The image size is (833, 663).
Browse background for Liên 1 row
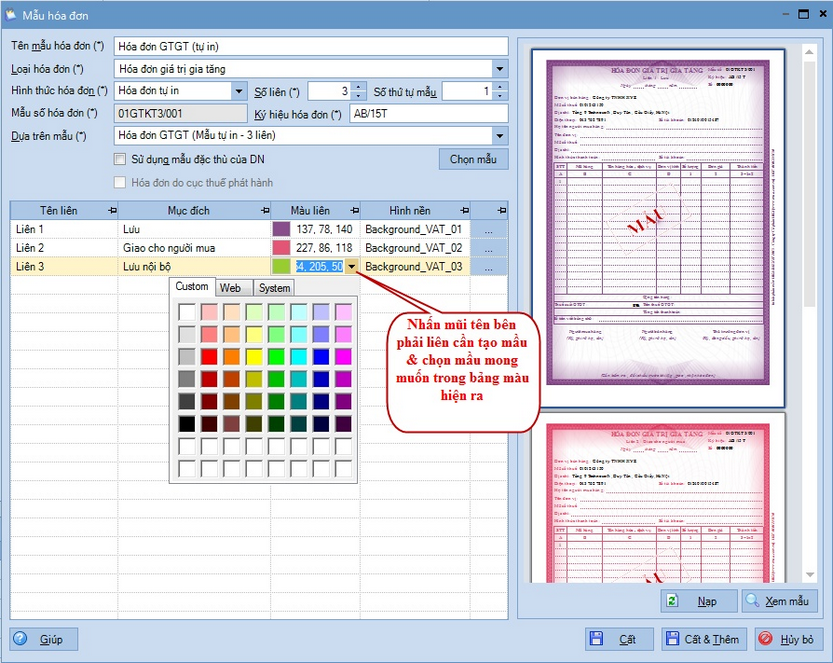tap(489, 230)
